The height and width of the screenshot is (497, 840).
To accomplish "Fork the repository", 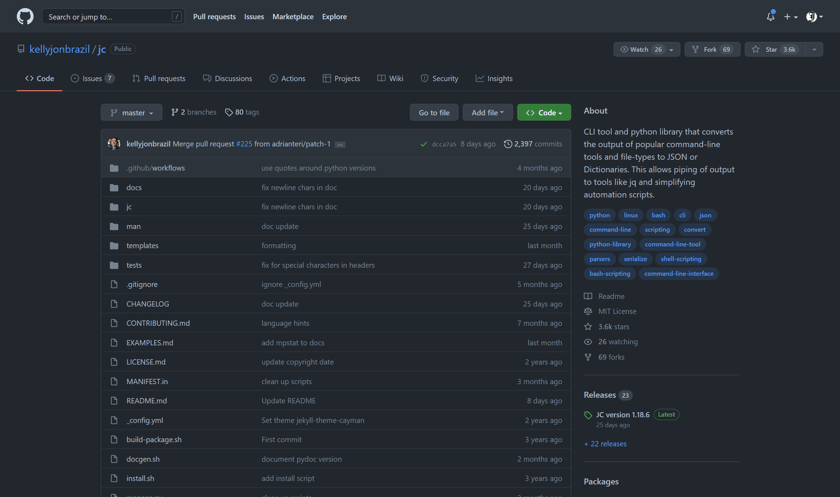I will point(712,49).
